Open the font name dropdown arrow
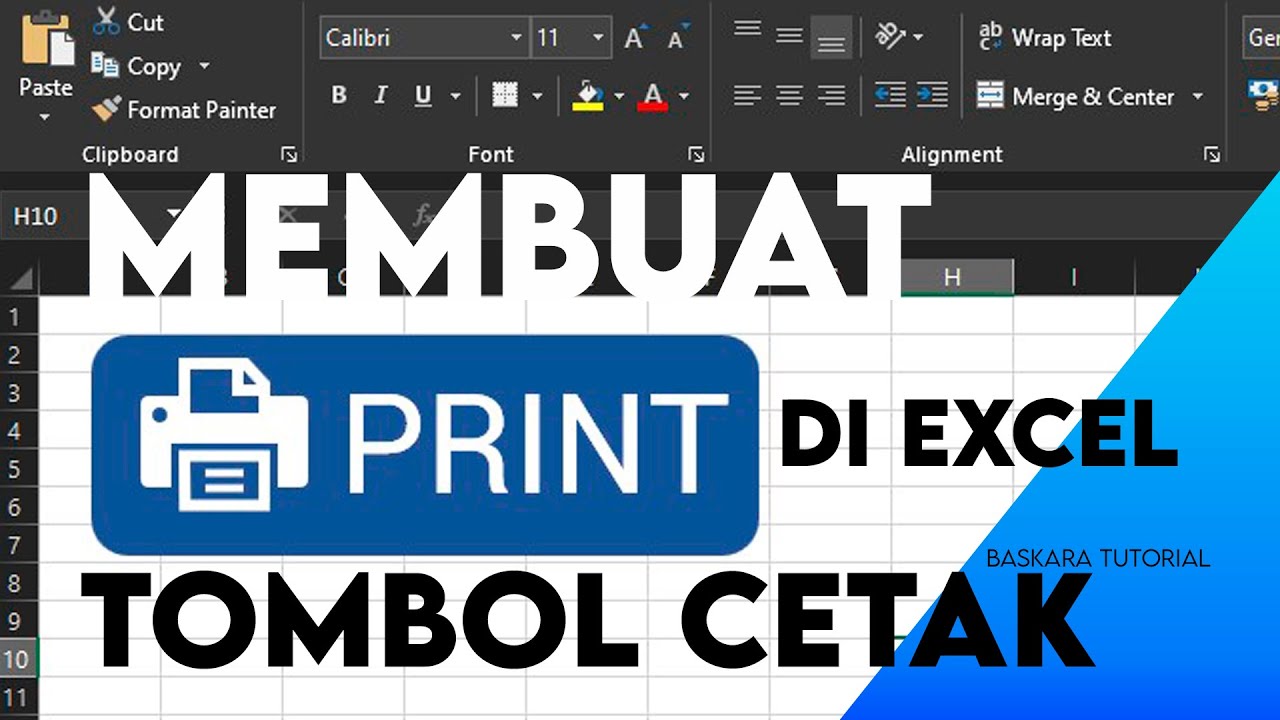 [517, 38]
